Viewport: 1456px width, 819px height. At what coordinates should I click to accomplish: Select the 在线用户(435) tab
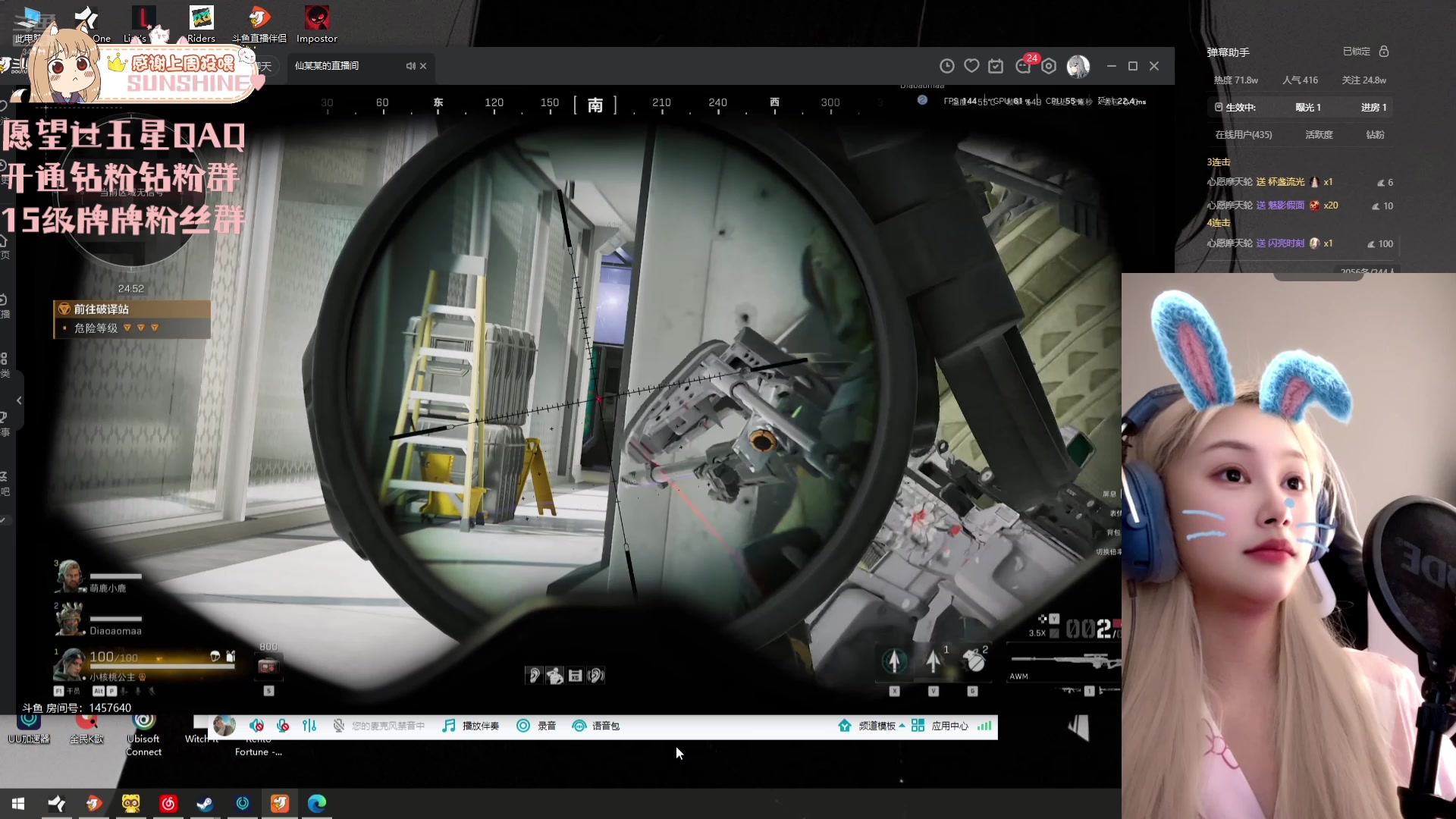coord(1244,134)
